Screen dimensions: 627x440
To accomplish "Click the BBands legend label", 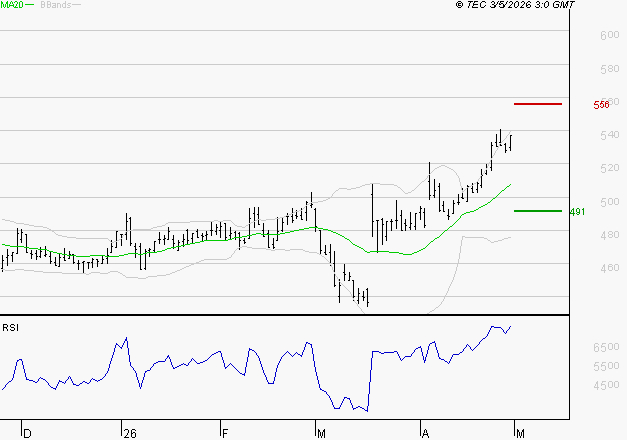I will 56,5.
